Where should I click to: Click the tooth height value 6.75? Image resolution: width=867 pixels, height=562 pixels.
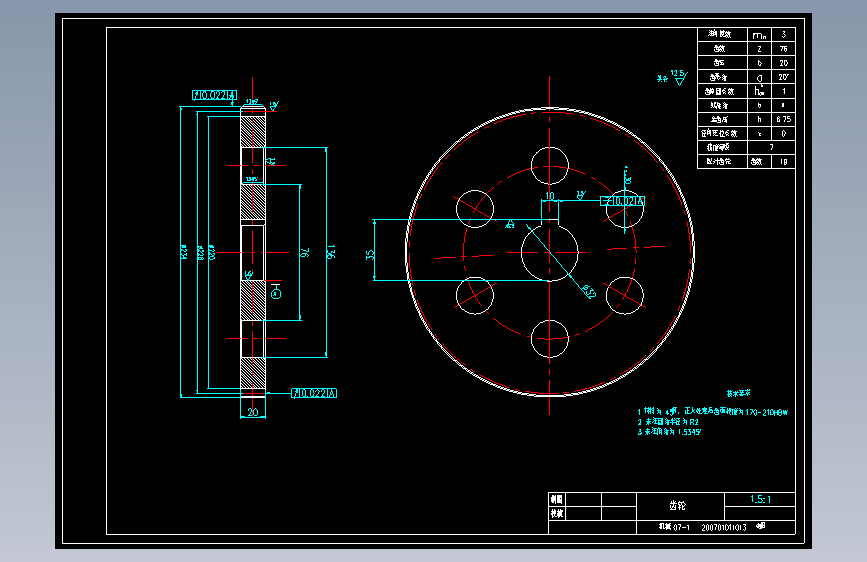tap(784, 119)
